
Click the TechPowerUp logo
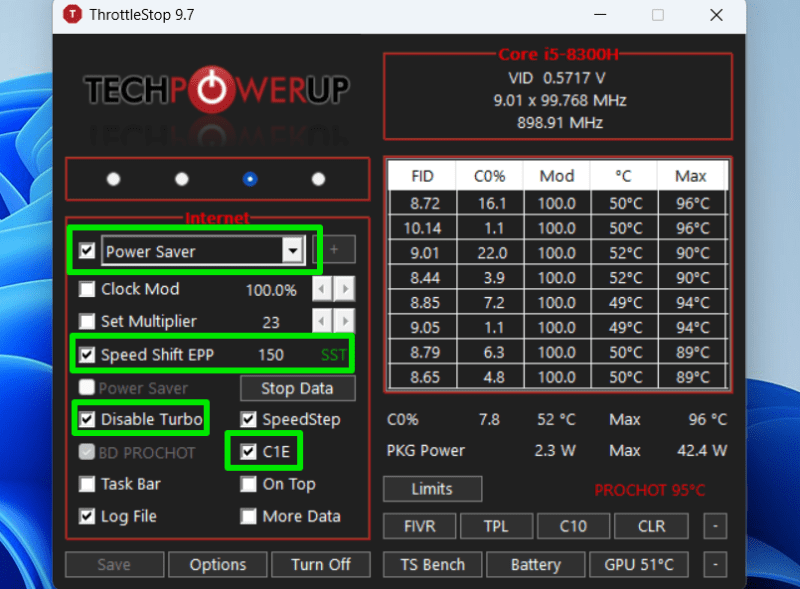pyautogui.click(x=210, y=88)
